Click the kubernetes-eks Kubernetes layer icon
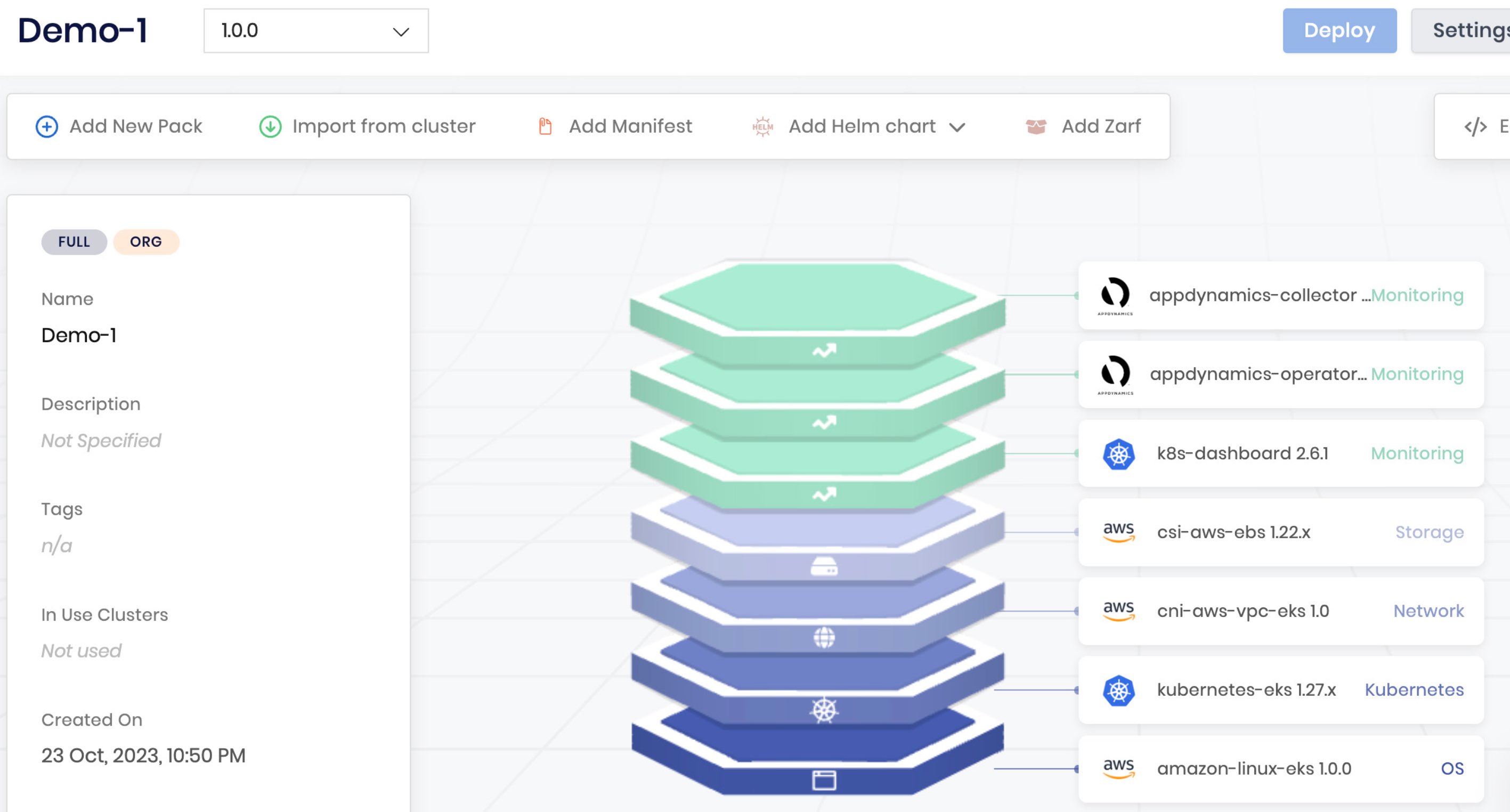The height and width of the screenshot is (812, 1510). point(1117,690)
